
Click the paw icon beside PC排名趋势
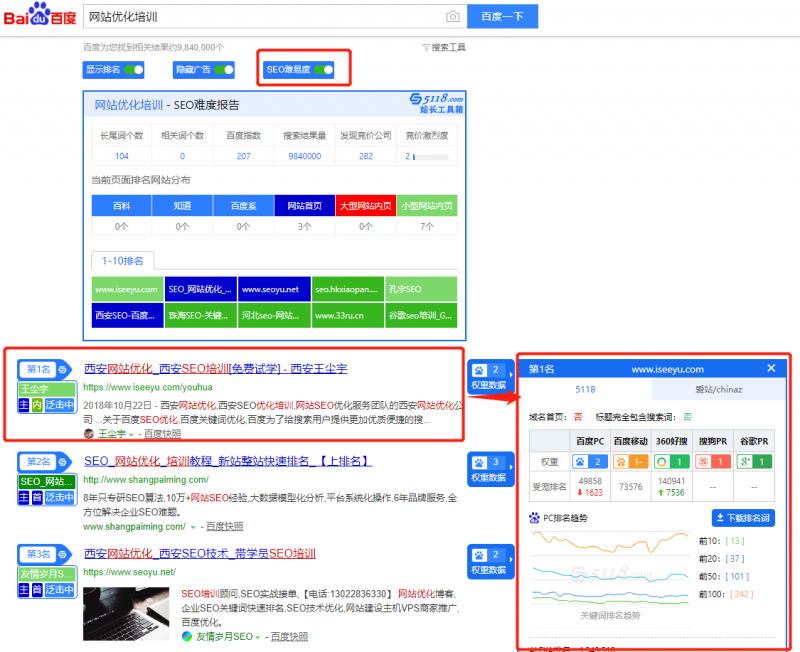pyautogui.click(x=534, y=518)
